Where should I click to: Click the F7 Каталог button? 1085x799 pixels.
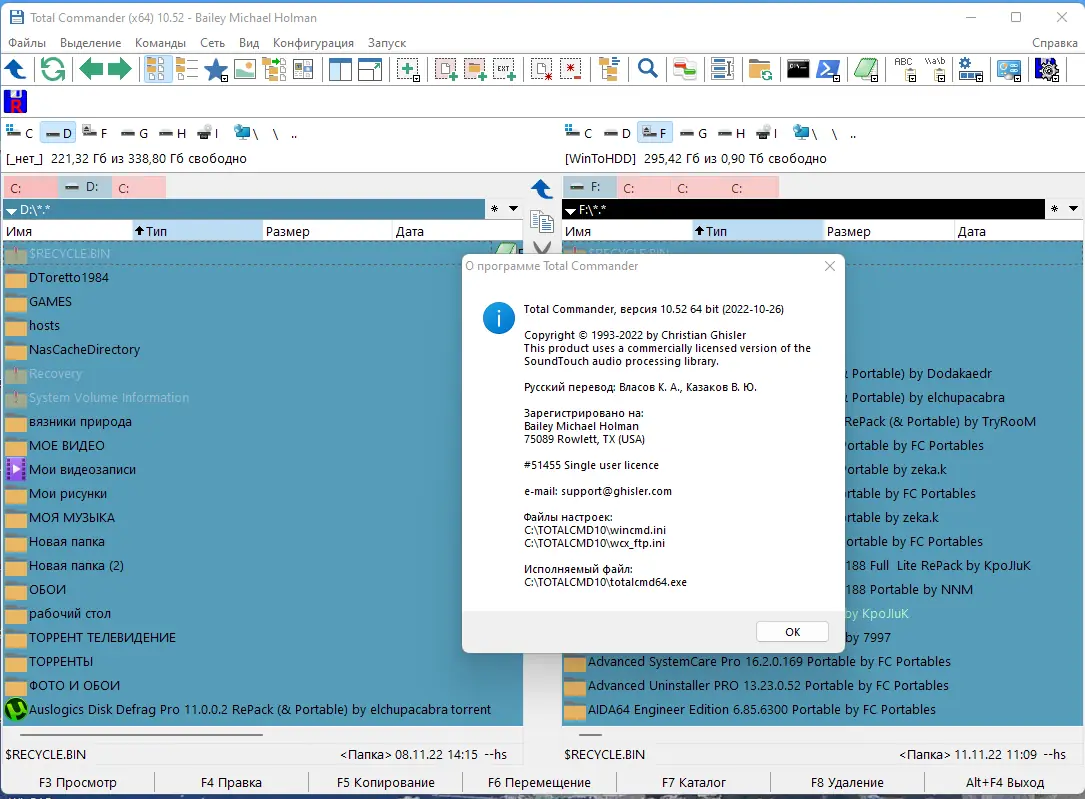(694, 782)
